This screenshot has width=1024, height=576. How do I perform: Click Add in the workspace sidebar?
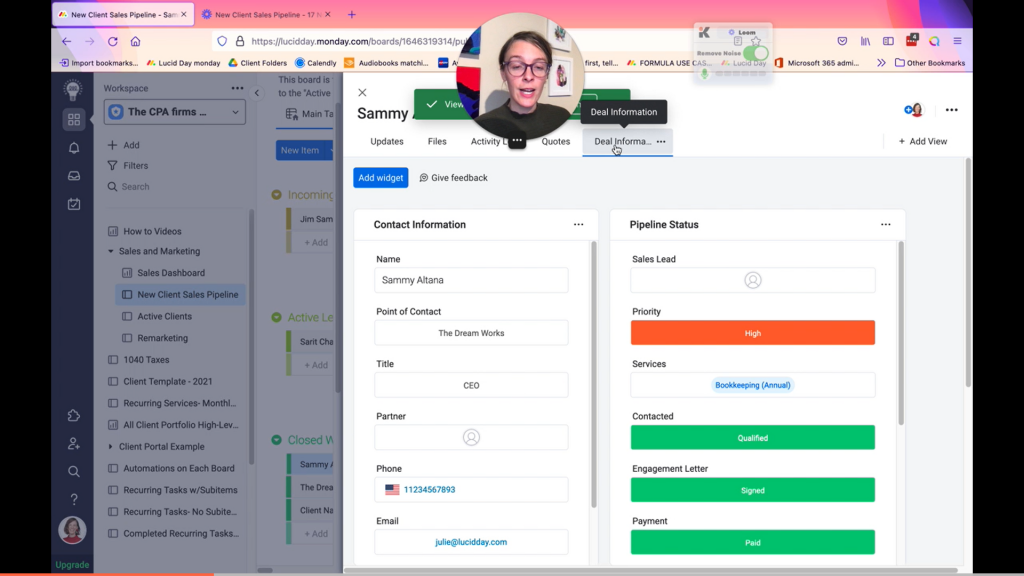(124, 145)
